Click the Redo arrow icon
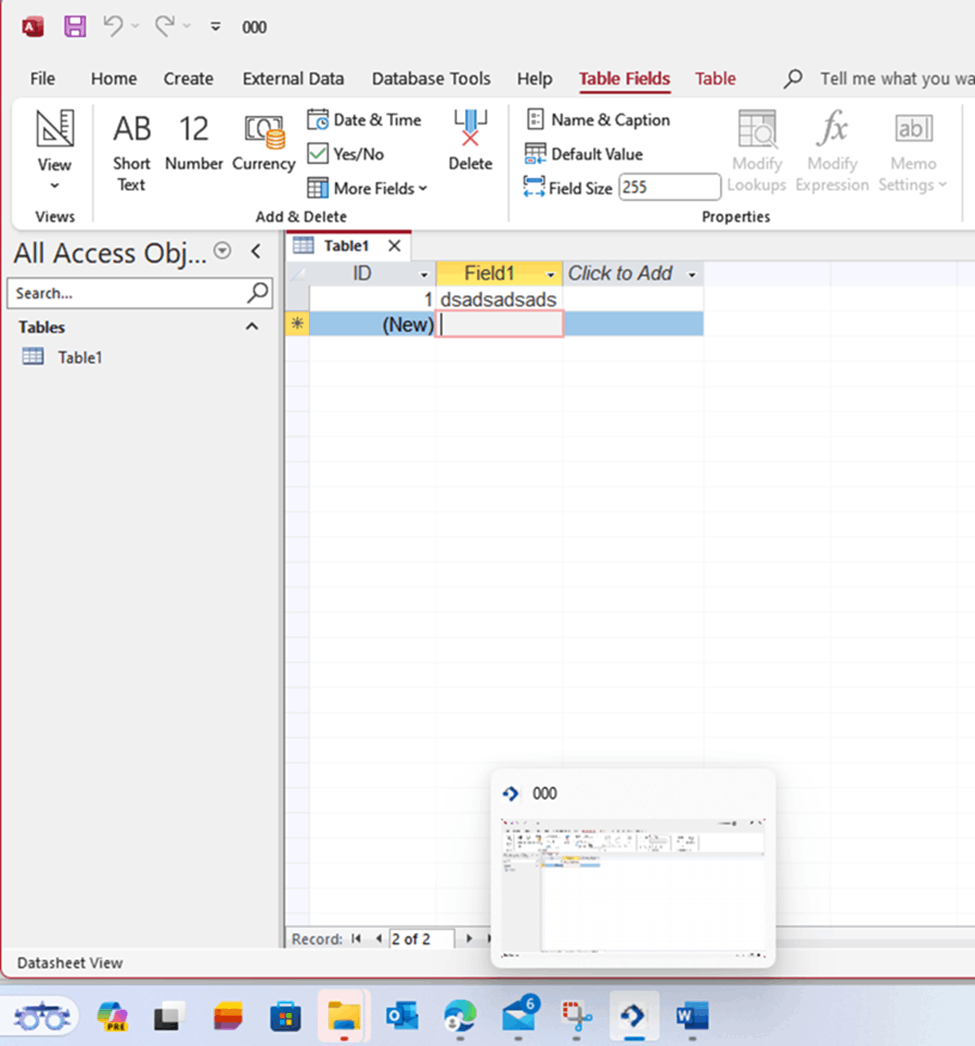Image resolution: width=975 pixels, height=1046 pixels. click(x=164, y=26)
